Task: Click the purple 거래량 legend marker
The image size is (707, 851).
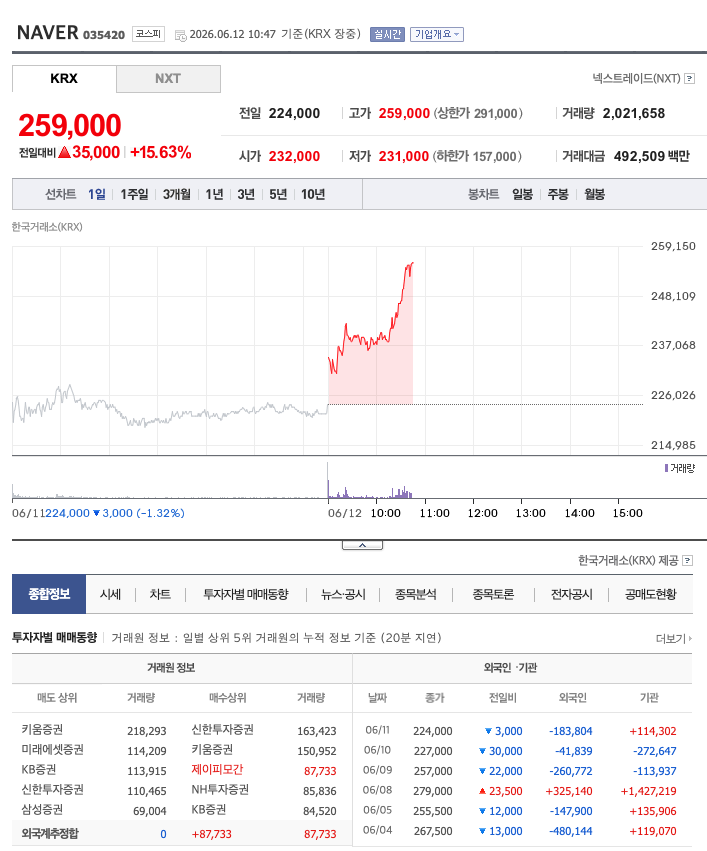Action: (x=666, y=468)
